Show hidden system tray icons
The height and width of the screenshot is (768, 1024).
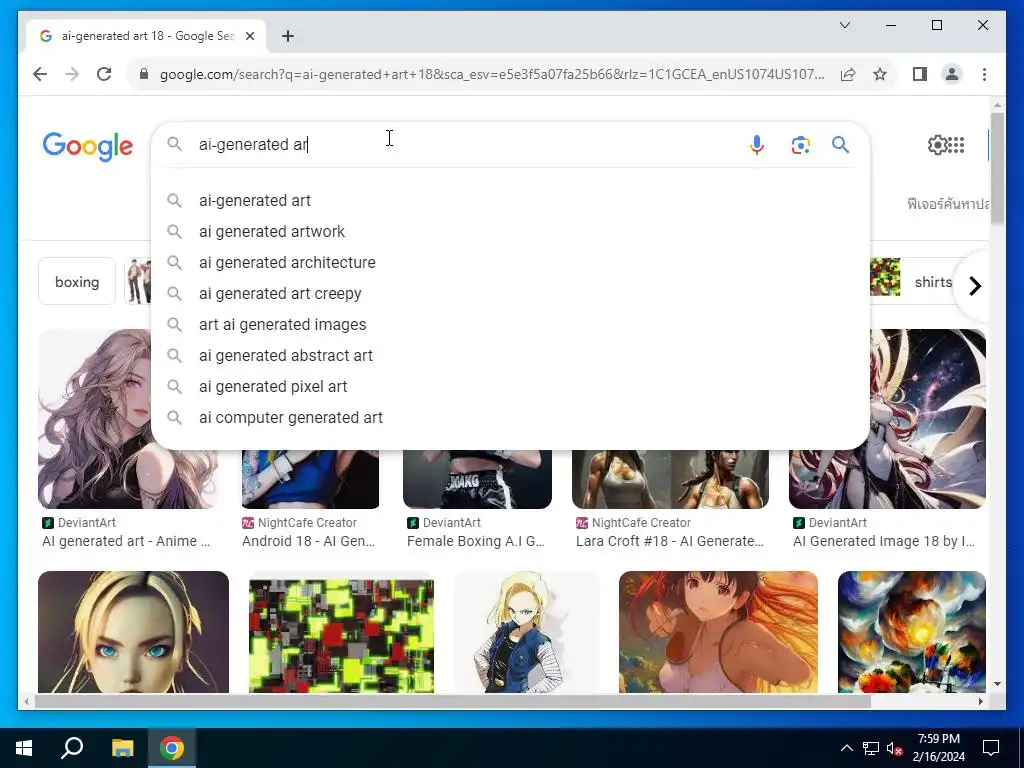tap(846, 748)
